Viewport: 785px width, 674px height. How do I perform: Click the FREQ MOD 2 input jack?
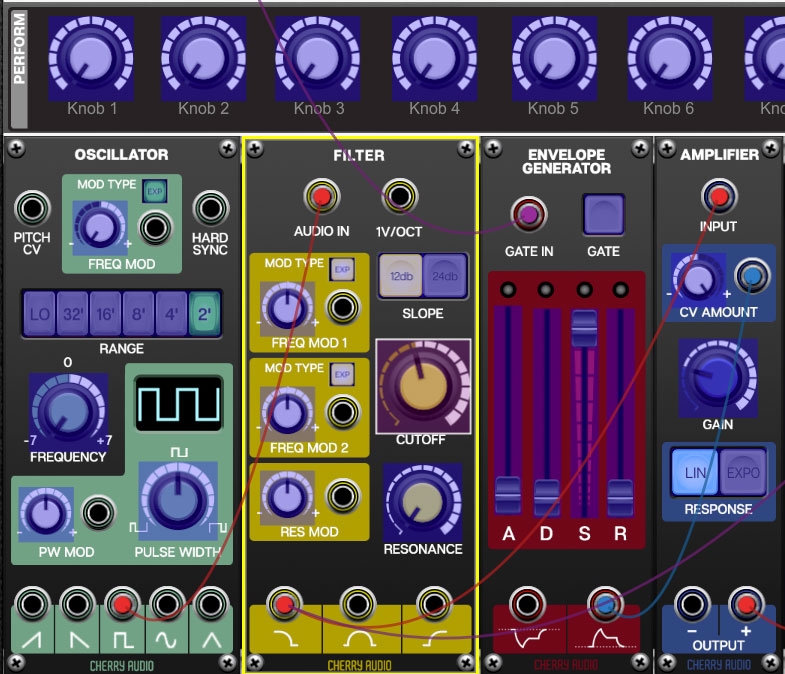(343, 412)
